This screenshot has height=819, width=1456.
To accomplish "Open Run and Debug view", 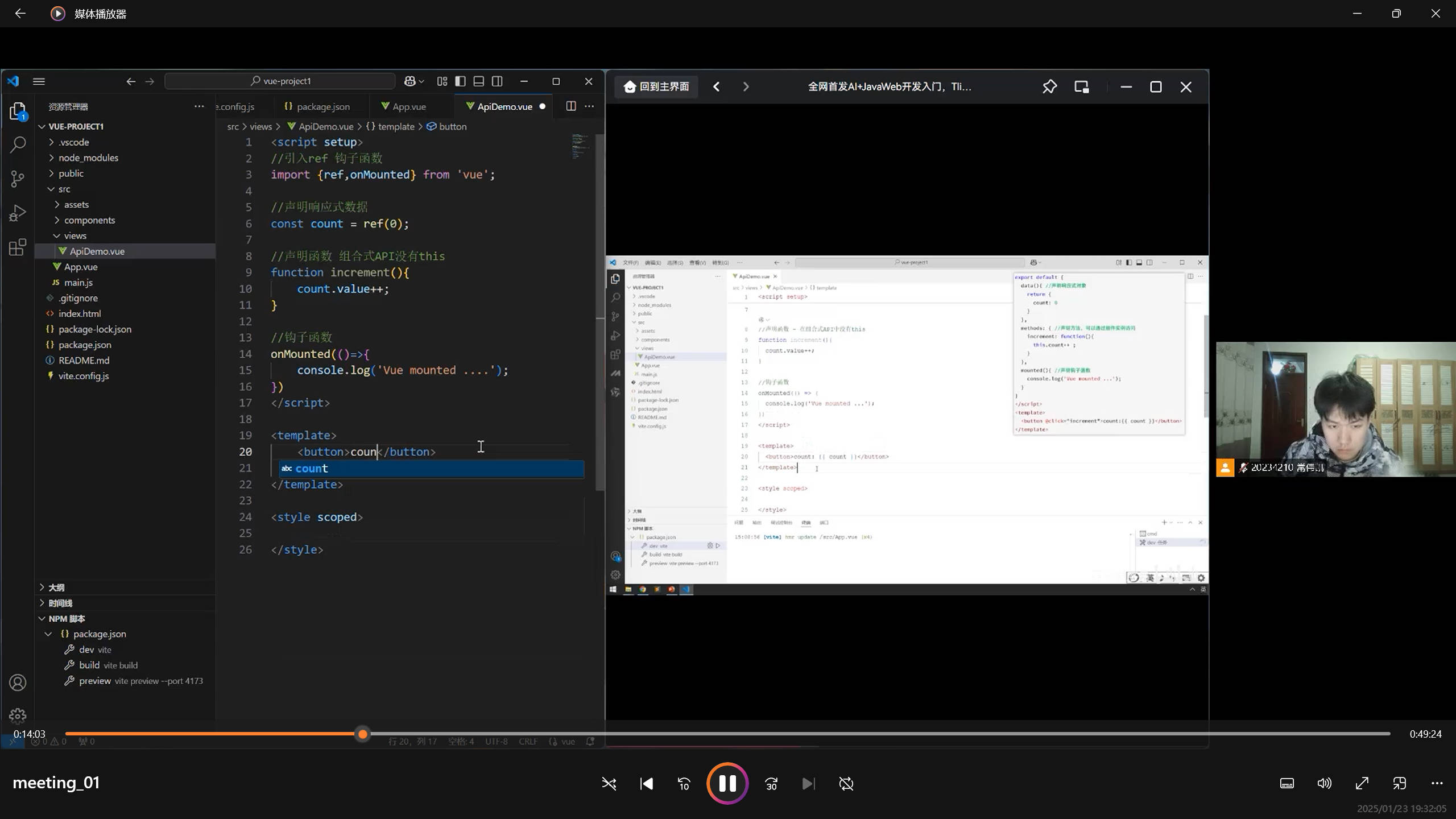I will [x=18, y=213].
